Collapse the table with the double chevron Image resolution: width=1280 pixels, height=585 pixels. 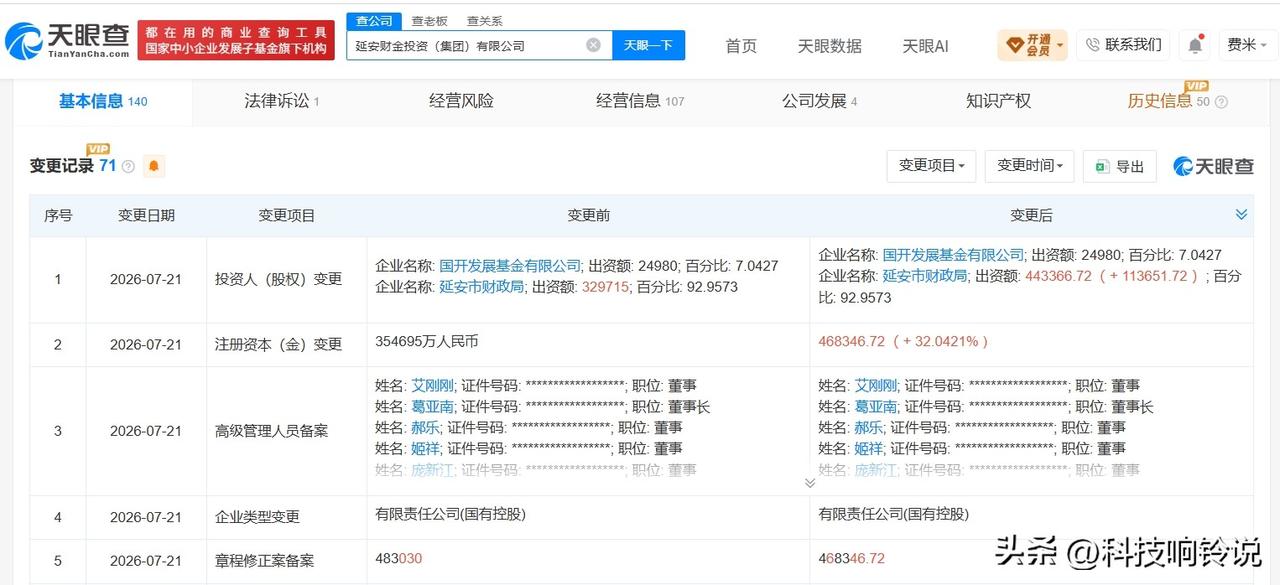click(x=1241, y=214)
